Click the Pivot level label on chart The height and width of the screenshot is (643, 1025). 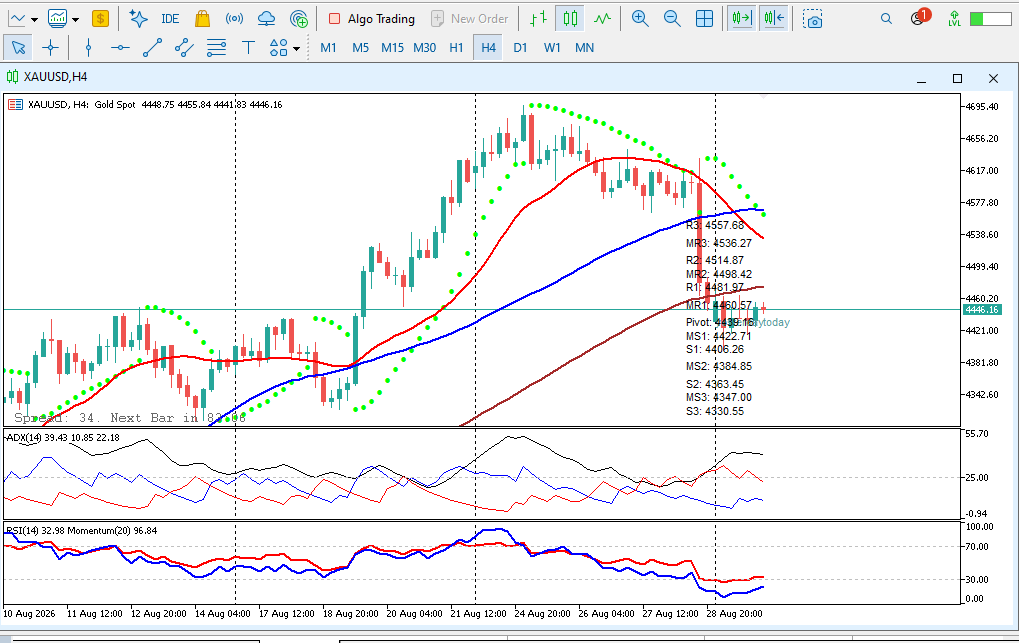coord(720,322)
